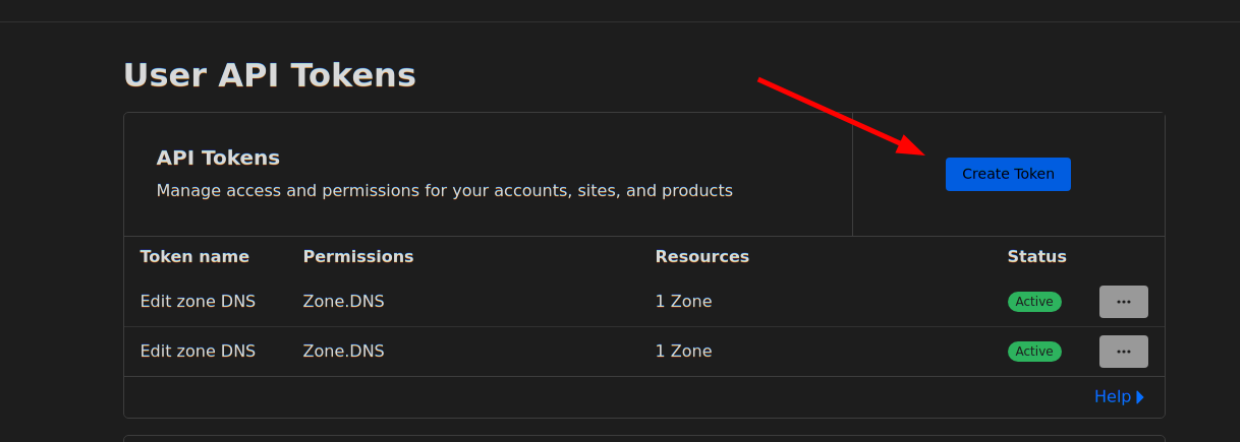Screen dimensions: 1240x442
Task: Open the Help link
Action: pyautogui.click(x=1112, y=397)
